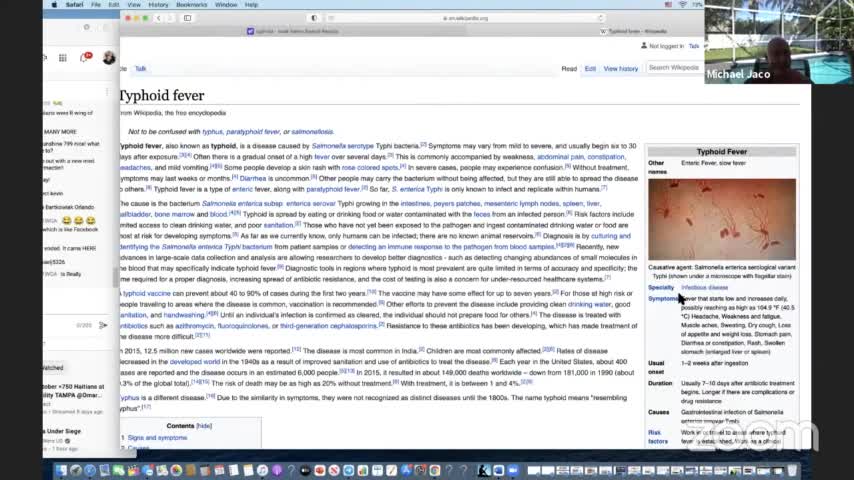Open the azithromycin link
The image size is (854, 480).
(x=194, y=326)
